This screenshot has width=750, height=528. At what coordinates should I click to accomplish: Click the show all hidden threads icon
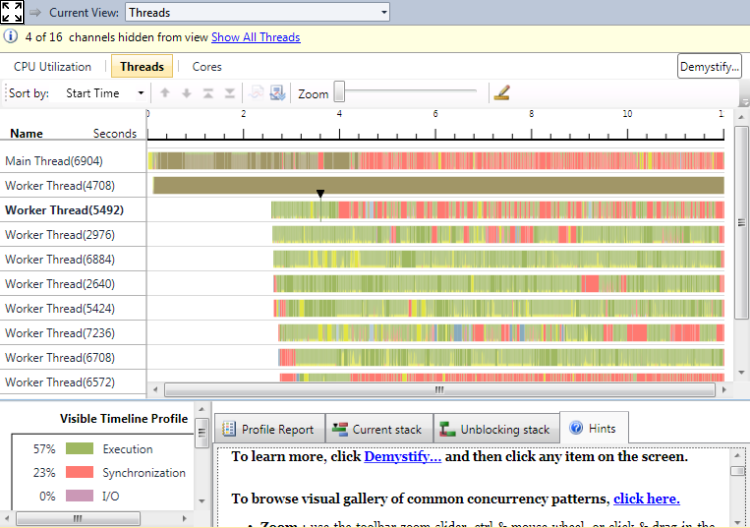coord(277,93)
